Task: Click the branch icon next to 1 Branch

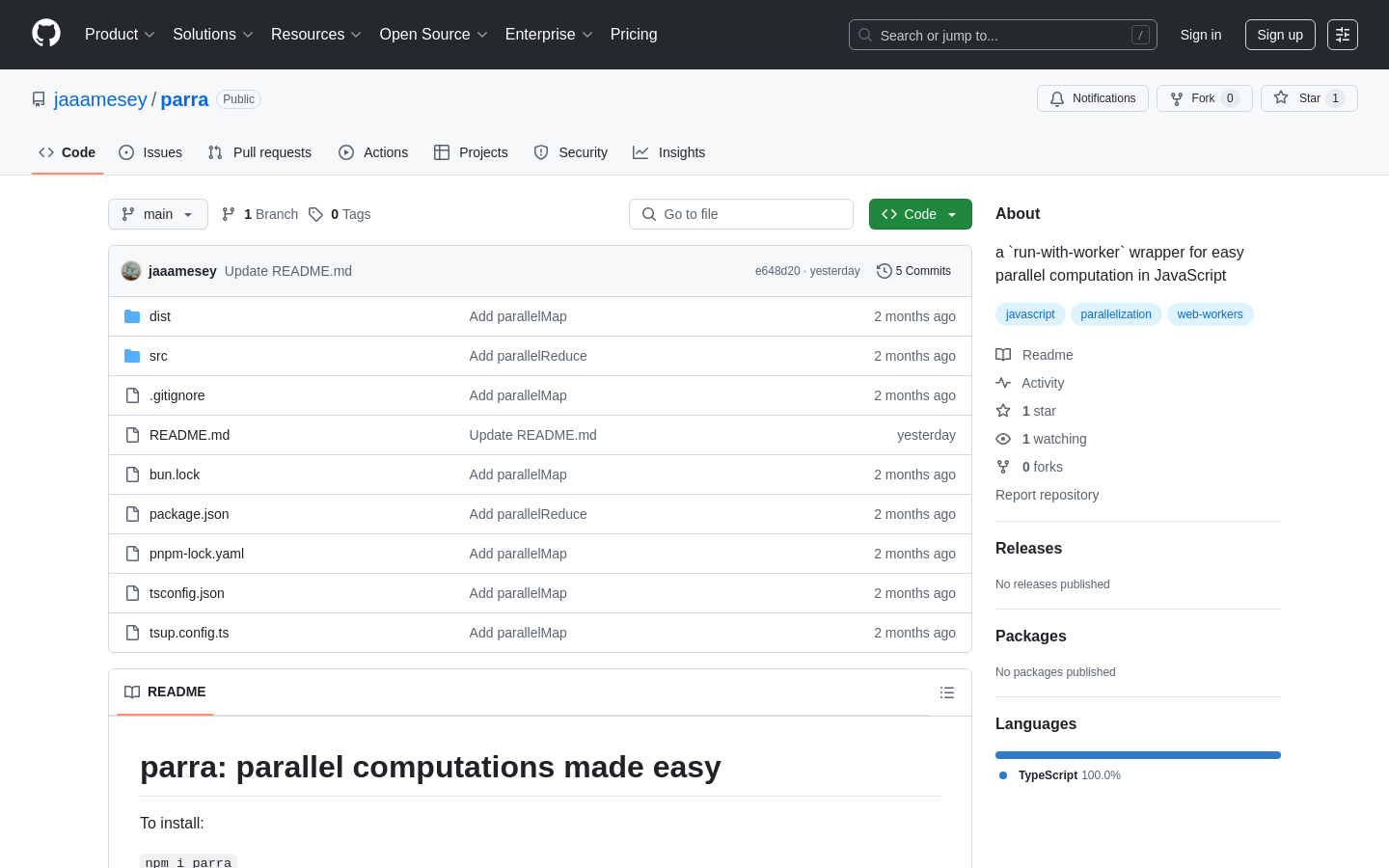Action: (x=229, y=214)
